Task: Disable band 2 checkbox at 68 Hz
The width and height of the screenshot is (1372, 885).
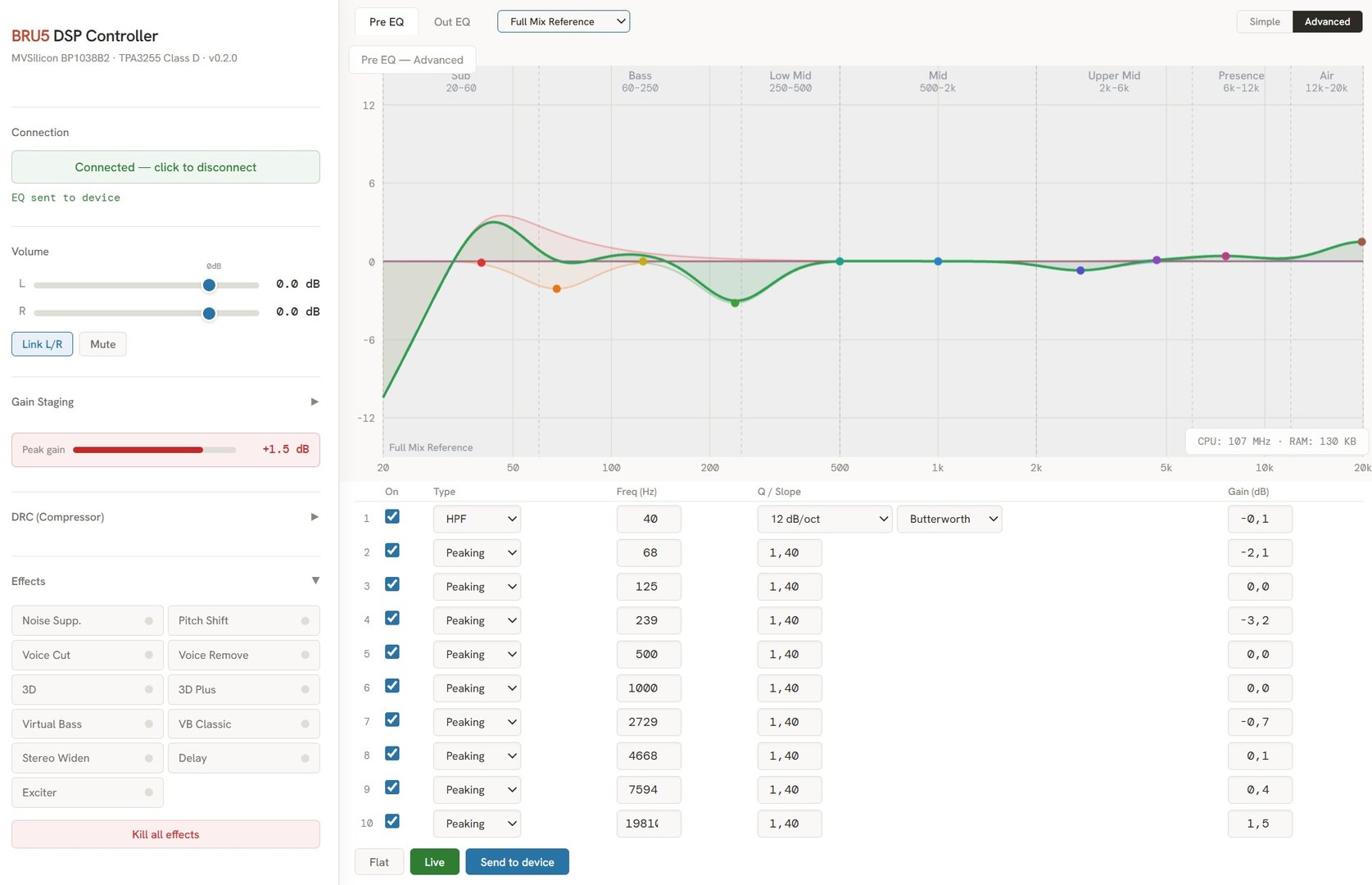Action: pyautogui.click(x=392, y=551)
